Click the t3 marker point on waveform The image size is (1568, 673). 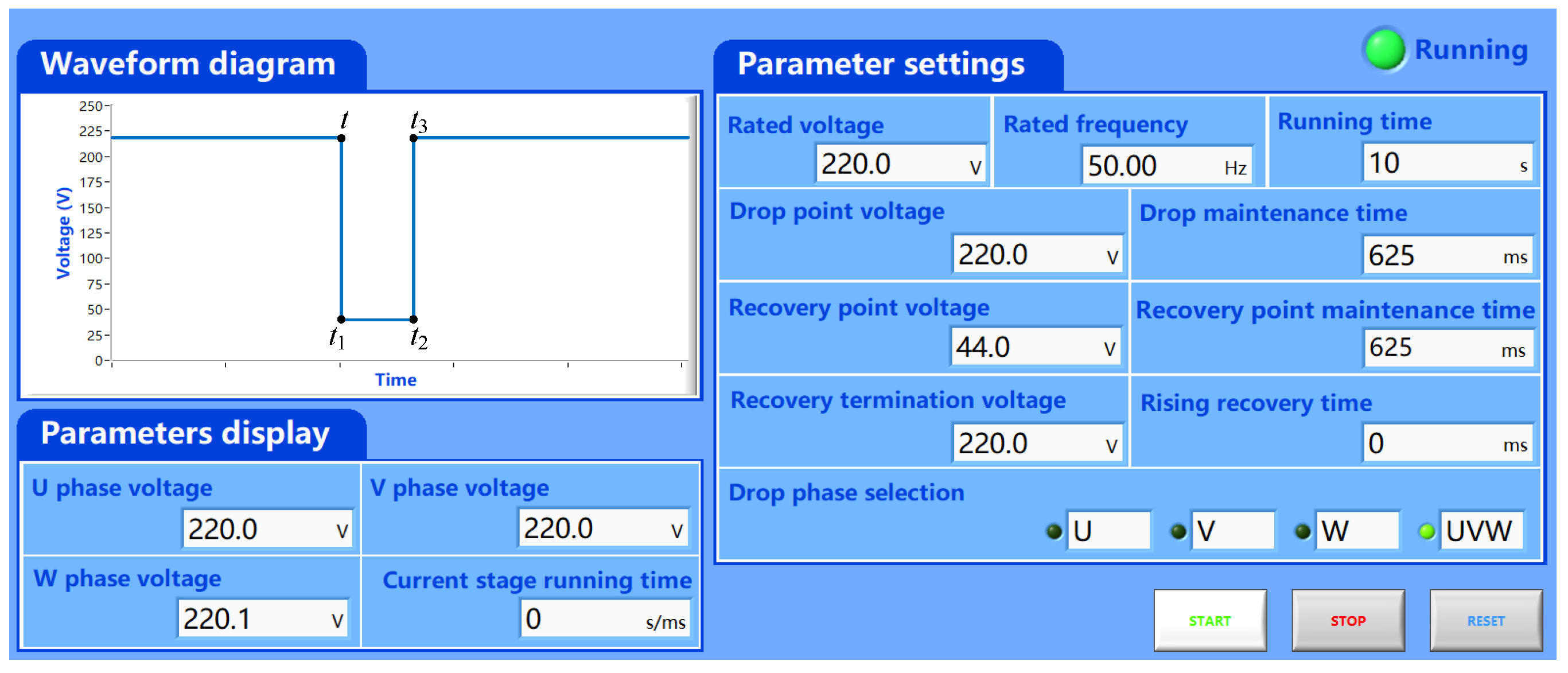(x=413, y=138)
